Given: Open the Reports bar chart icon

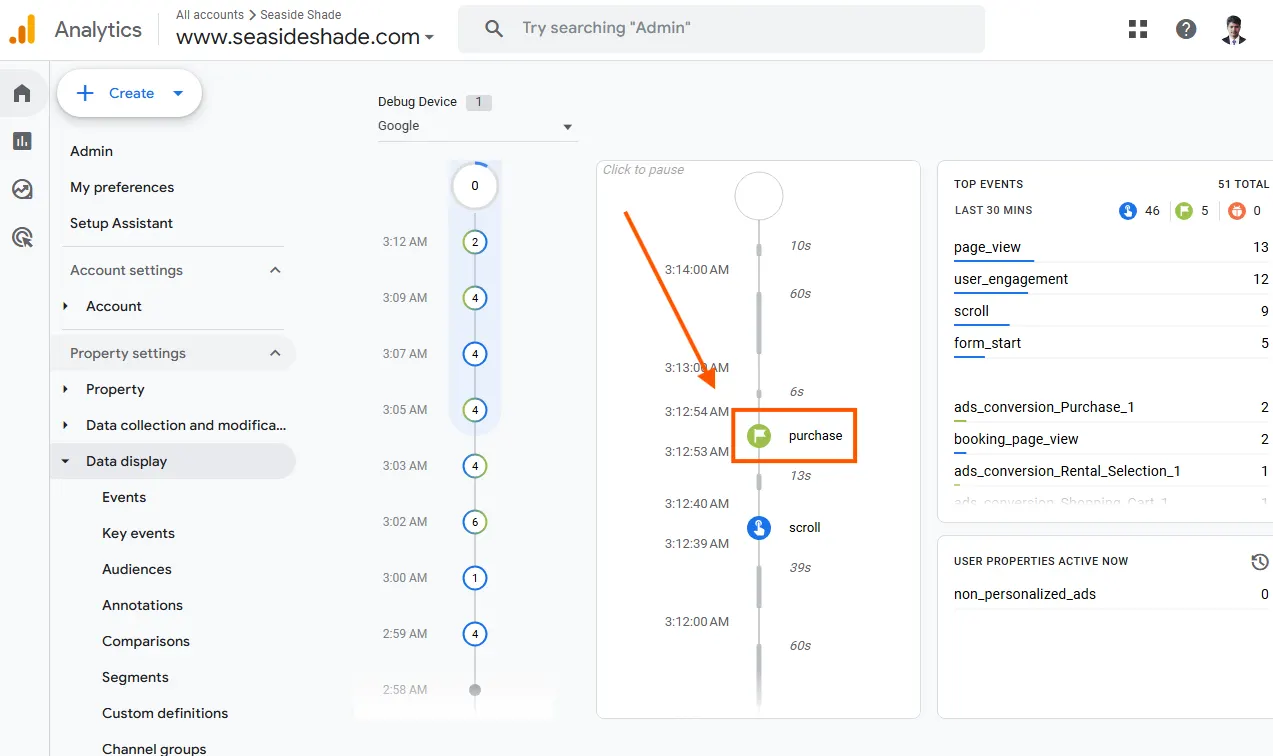Looking at the screenshot, I should 22,141.
